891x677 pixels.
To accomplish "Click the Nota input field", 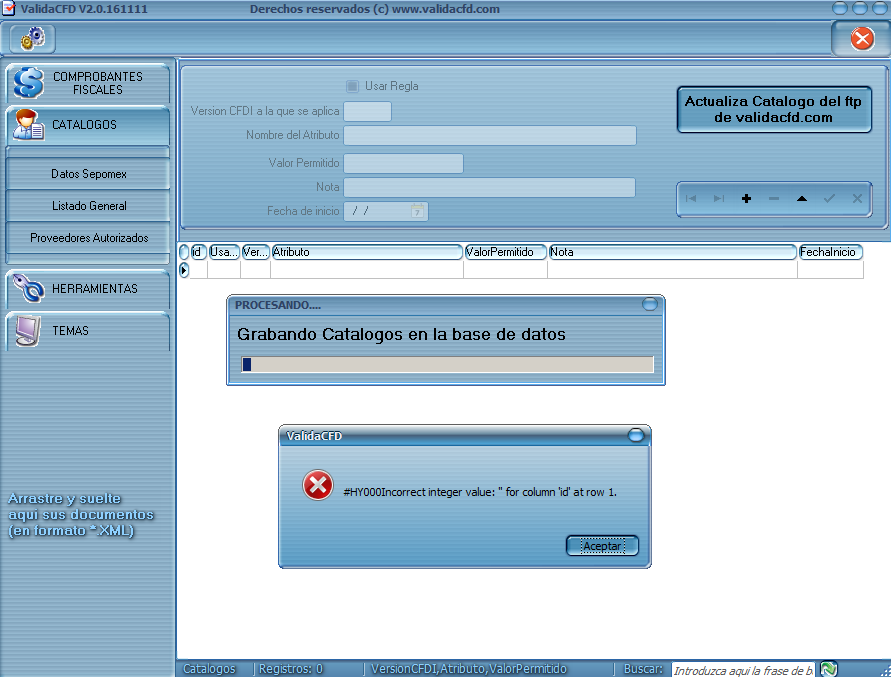I will 489,187.
